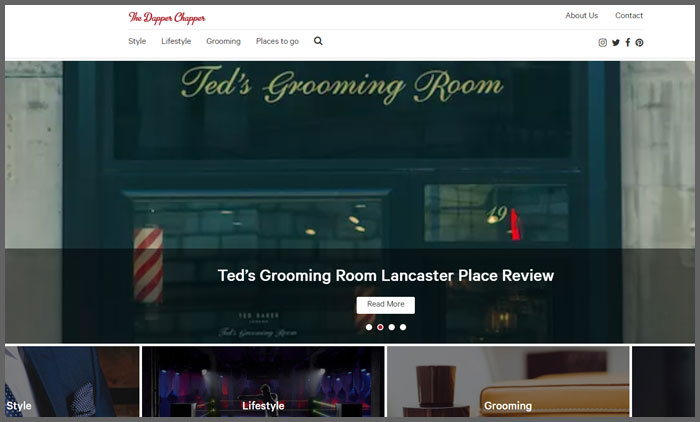Visit the Instagram profile icon
Image resolution: width=700 pixels, height=422 pixels.
(x=603, y=42)
